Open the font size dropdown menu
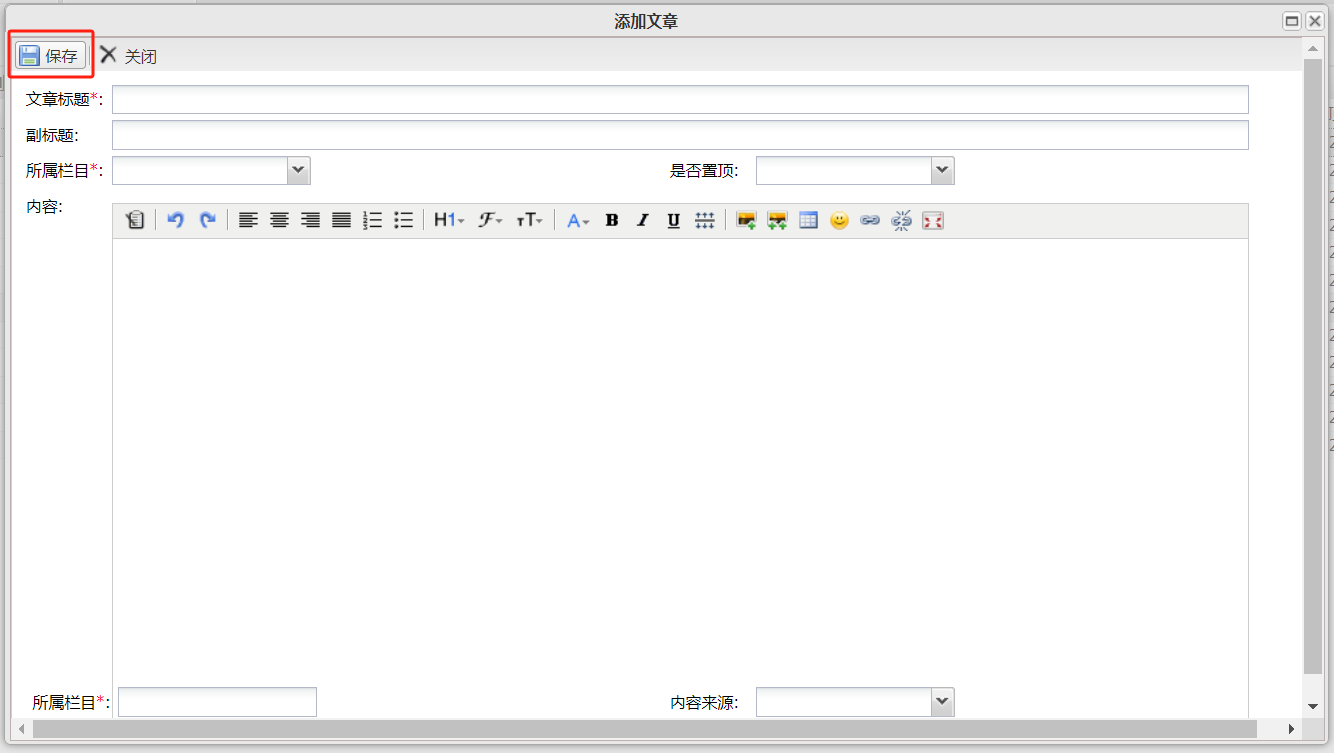This screenshot has height=753, width=1334. click(529, 221)
